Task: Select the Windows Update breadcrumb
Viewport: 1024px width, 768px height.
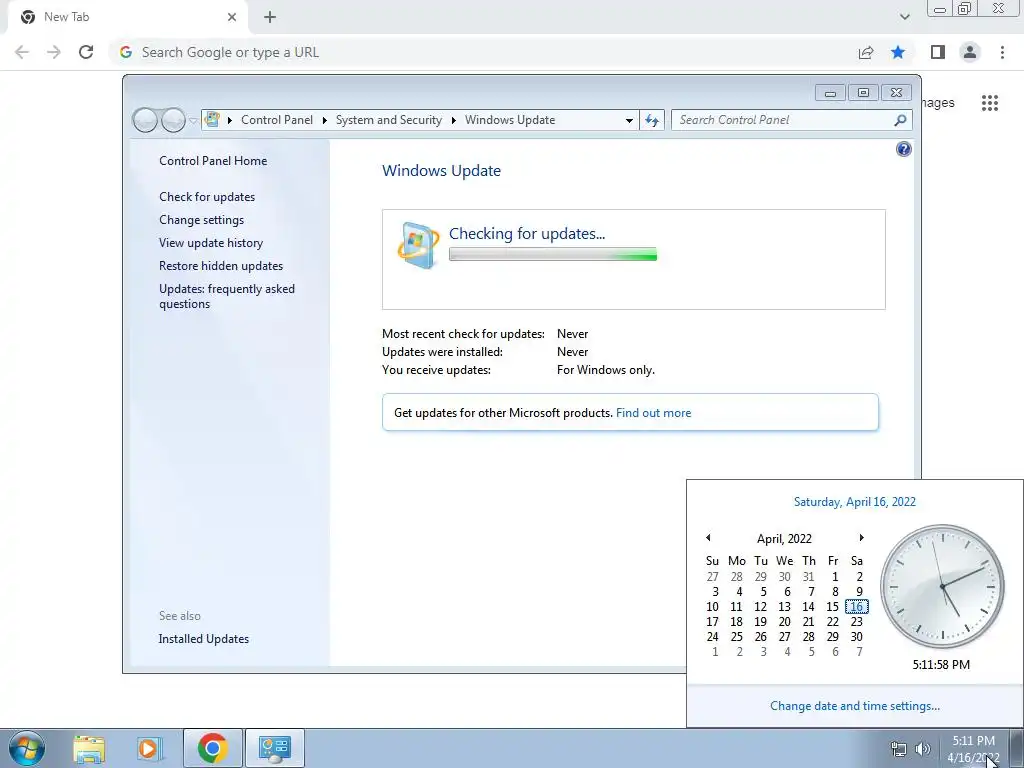Action: 510,120
